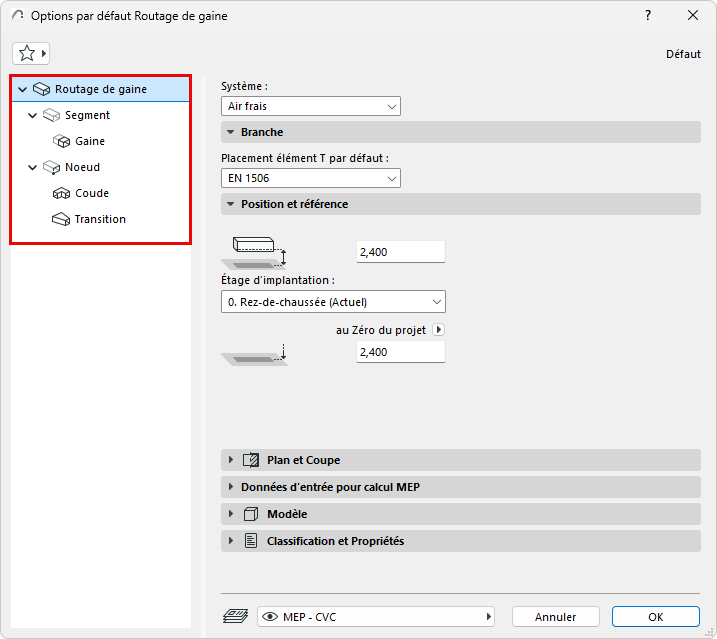Click the top elevation input field
Image resolution: width=717 pixels, height=639 pixels.
[400, 252]
